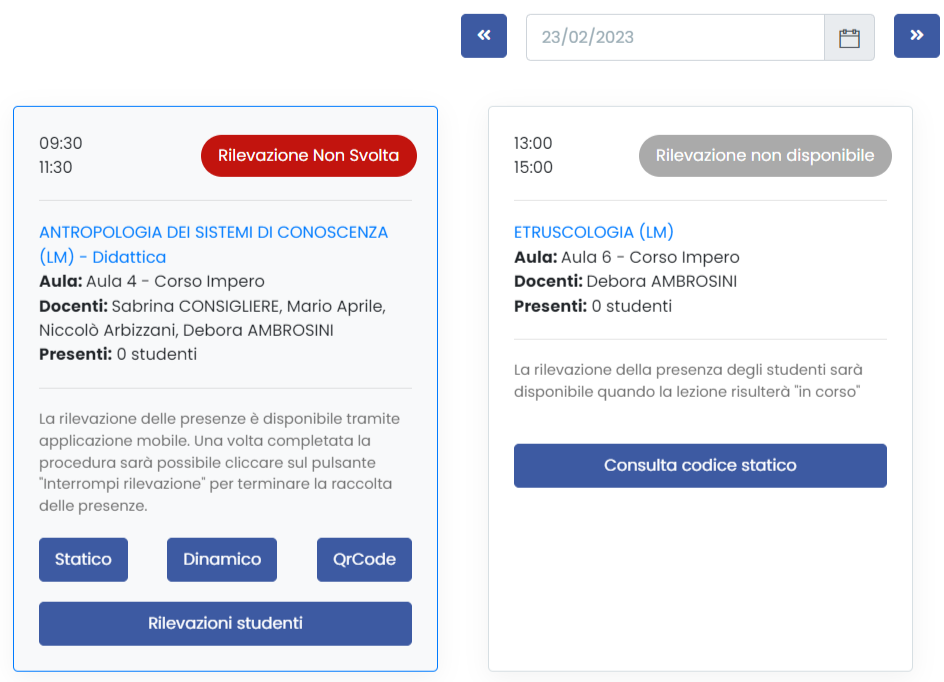
Task: Open the calendar date picker icon
Action: (849, 37)
